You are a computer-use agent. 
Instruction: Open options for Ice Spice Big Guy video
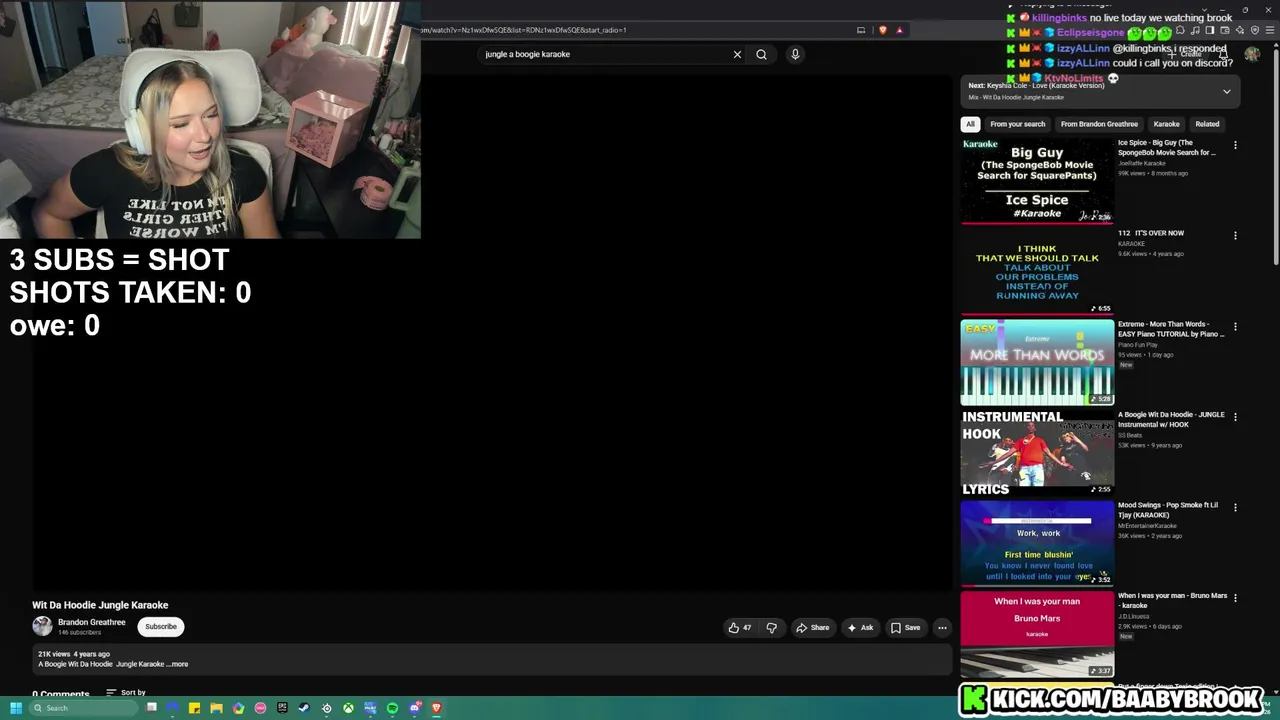[x=1235, y=145]
